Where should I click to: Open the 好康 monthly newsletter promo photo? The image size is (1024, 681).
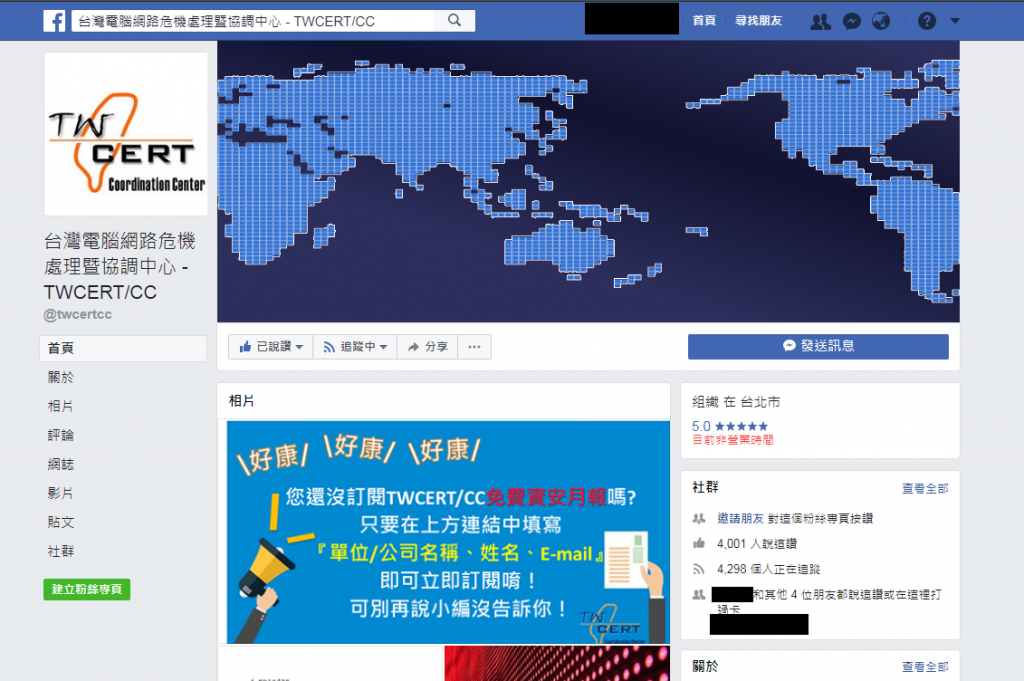click(448, 532)
